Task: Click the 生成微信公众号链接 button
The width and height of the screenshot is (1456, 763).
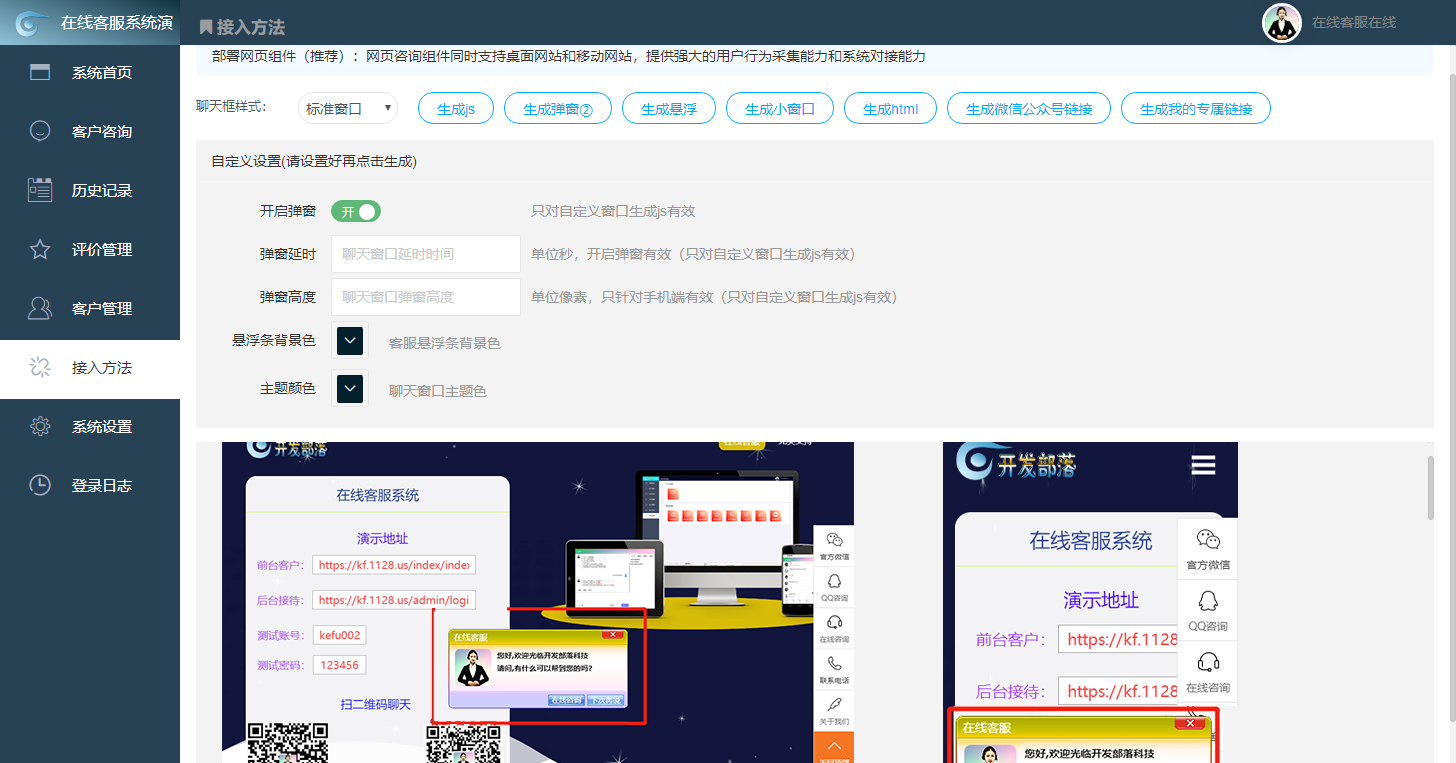Action: coord(1029,109)
